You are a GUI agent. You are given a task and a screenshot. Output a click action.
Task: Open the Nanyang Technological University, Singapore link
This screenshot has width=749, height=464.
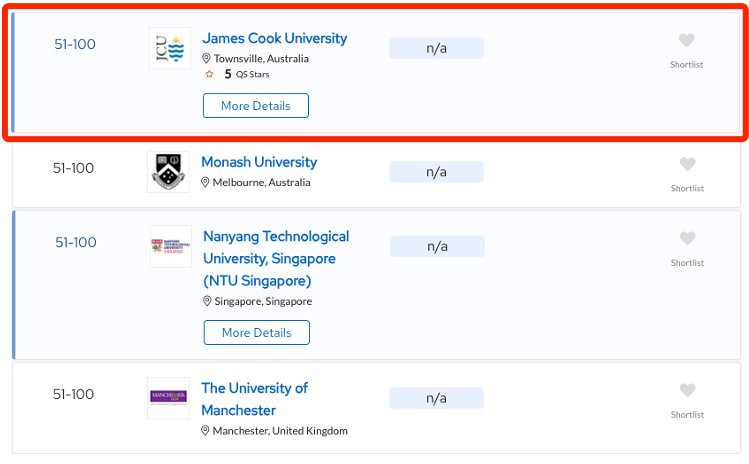coord(276,259)
